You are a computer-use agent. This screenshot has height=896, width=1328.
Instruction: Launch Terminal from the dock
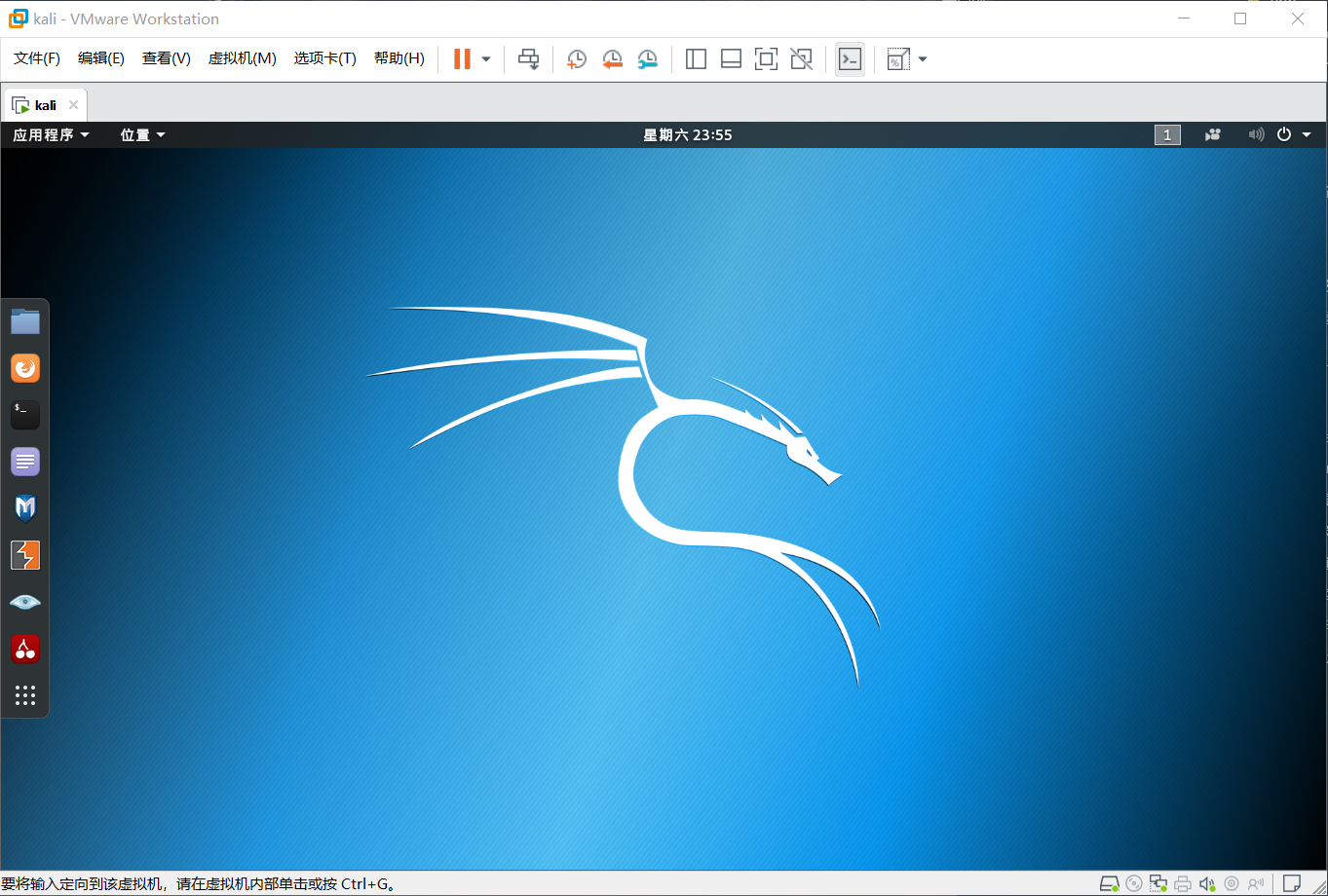tap(25, 415)
